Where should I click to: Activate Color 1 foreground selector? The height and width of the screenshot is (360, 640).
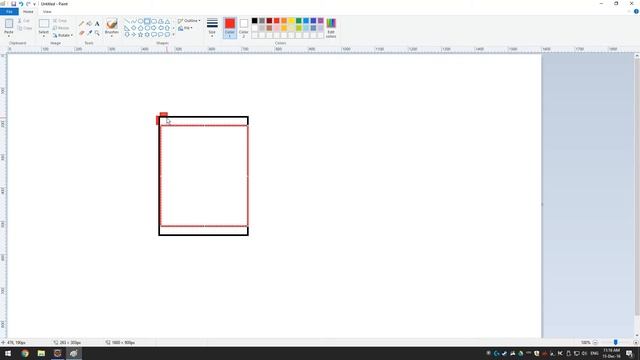(230, 28)
